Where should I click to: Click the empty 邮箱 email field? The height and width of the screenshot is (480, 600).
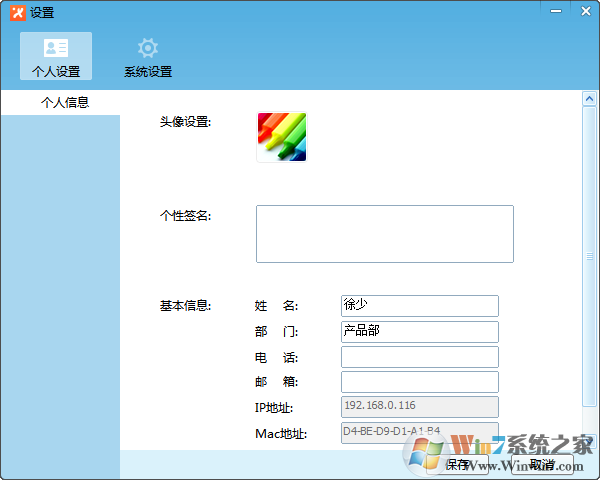(420, 382)
